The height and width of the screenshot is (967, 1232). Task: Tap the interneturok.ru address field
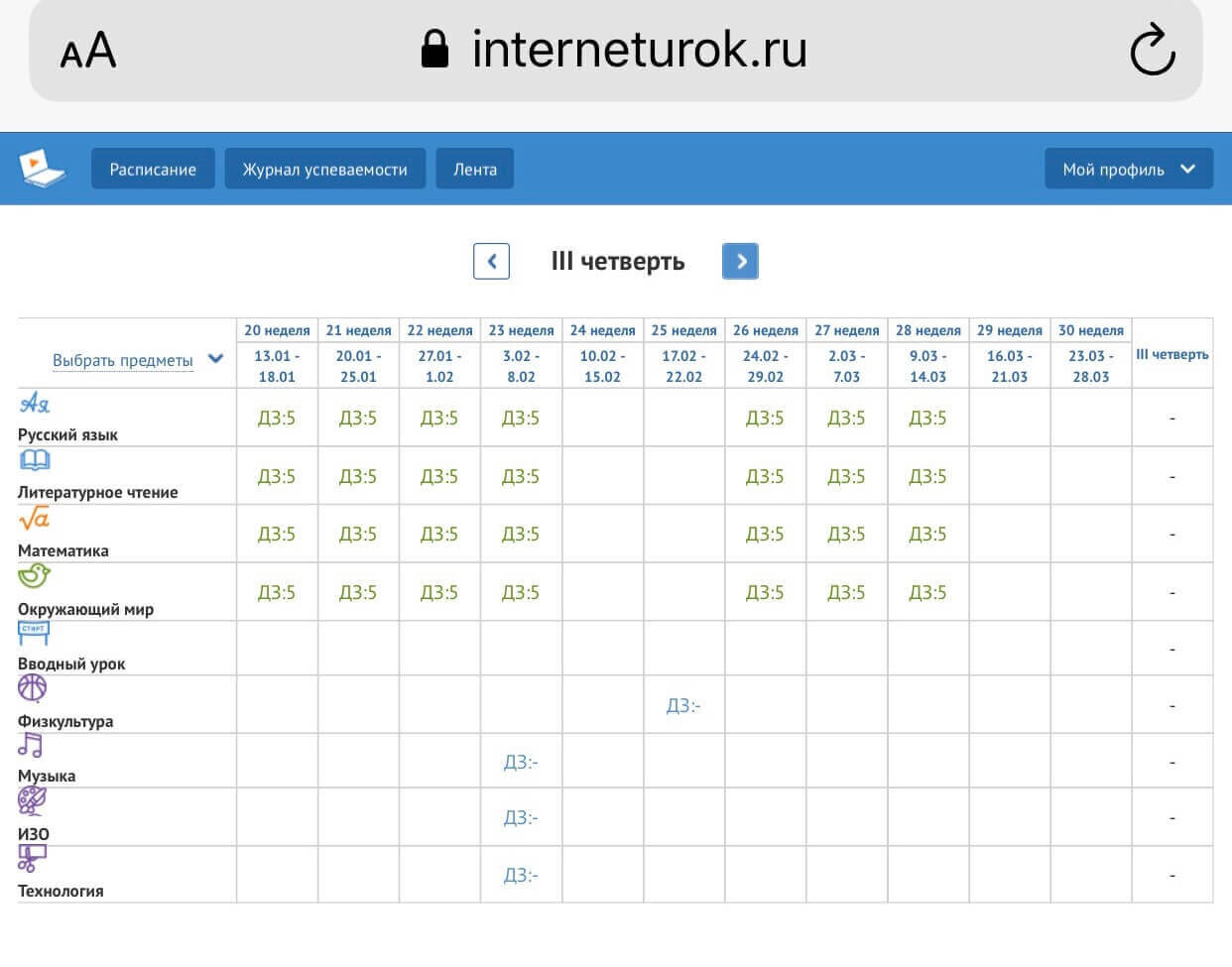point(615,50)
